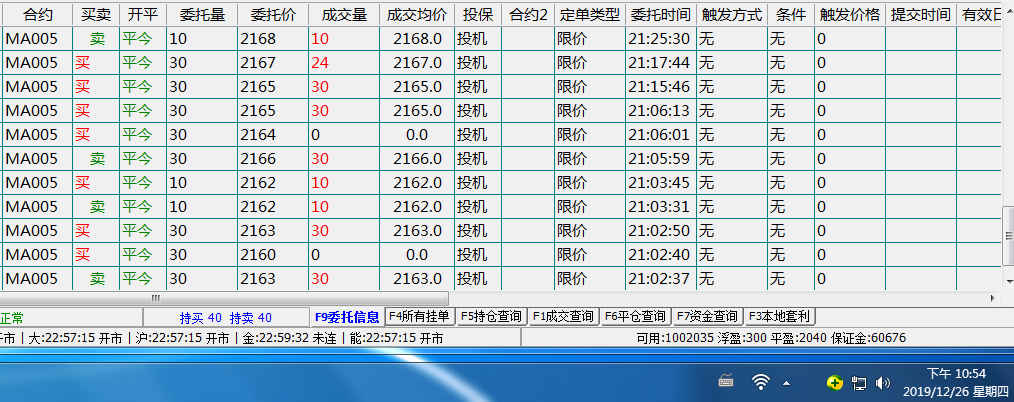Click the horizontal scrollbar right arrow
Screen dimensions: 1014x402
pyautogui.click(x=994, y=299)
